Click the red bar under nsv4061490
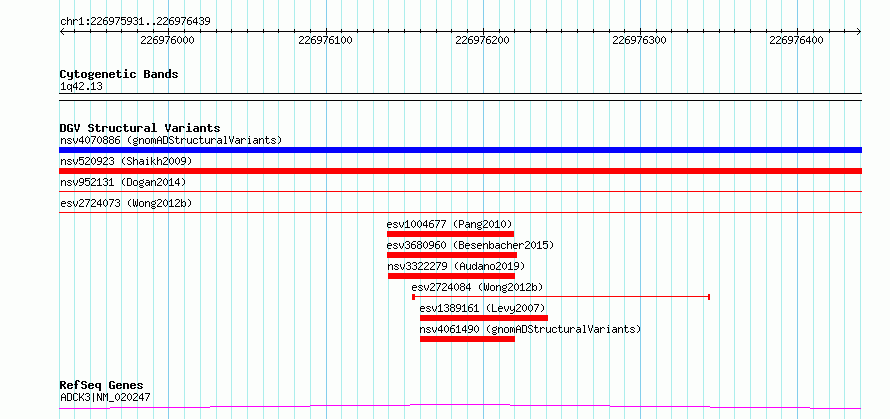Image resolution: width=890 pixels, height=419 pixels. [x=467, y=339]
